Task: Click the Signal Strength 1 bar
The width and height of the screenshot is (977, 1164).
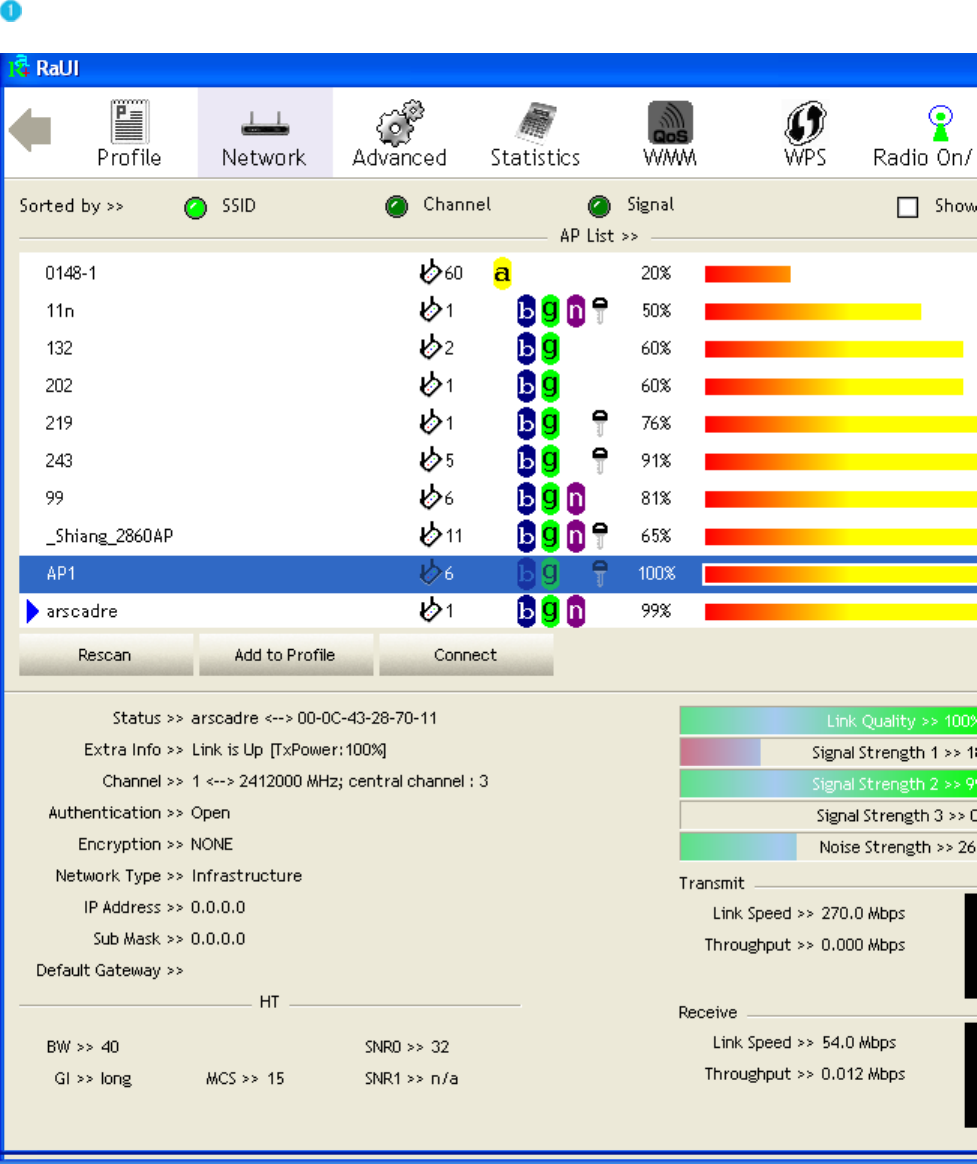Action: pyautogui.click(x=829, y=752)
